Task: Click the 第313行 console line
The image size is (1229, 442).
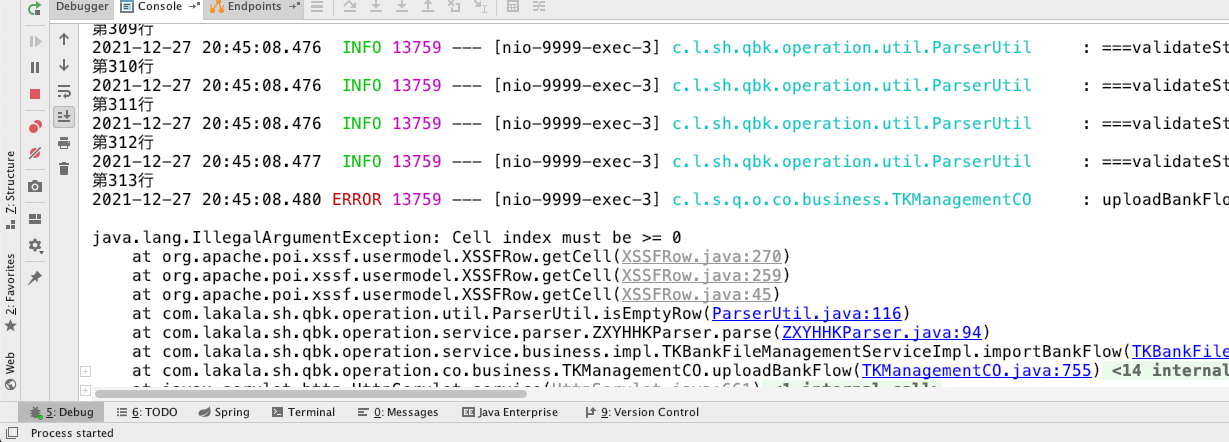Action: pyautogui.click(x=122, y=180)
